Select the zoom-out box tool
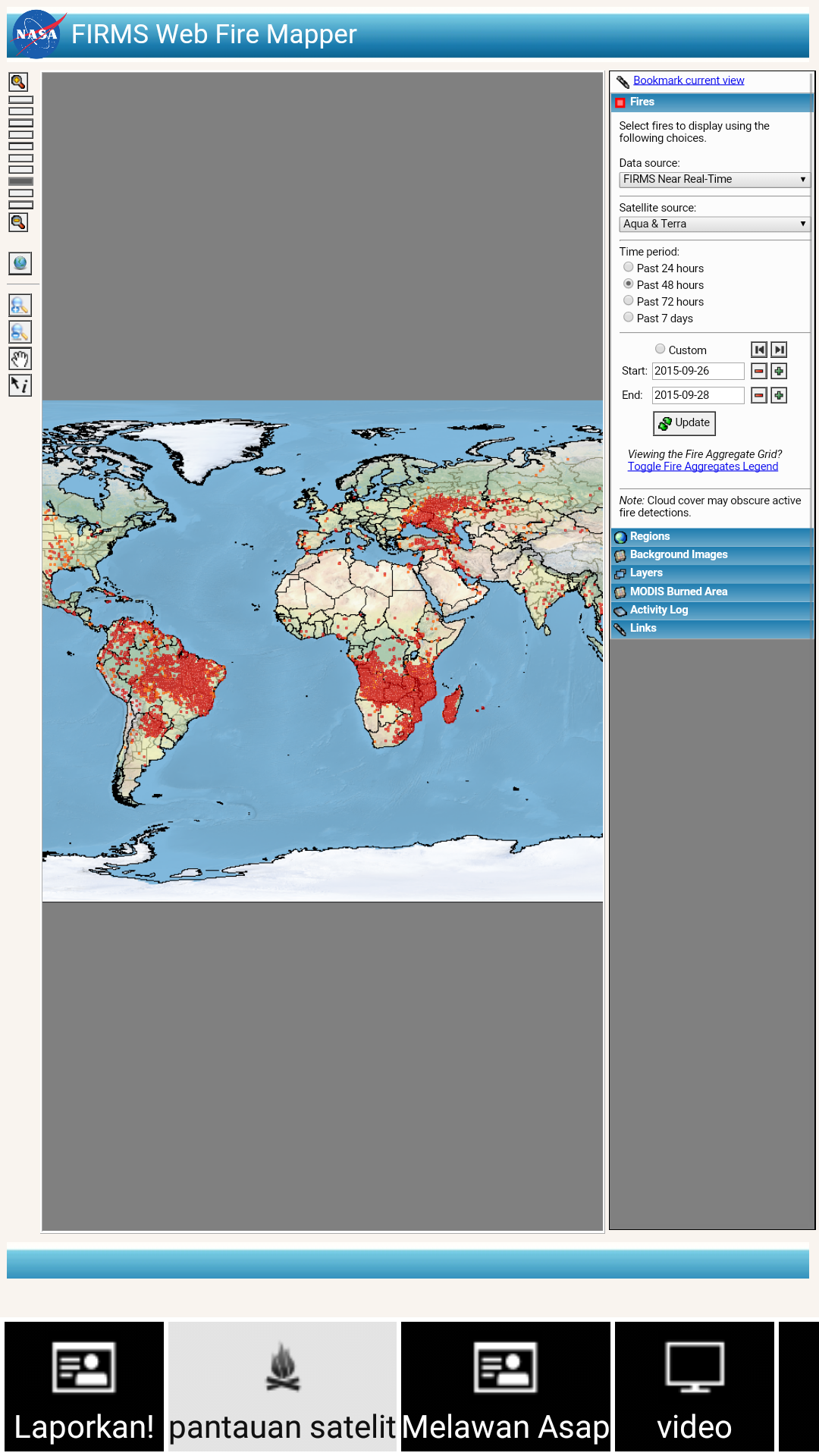 20,332
